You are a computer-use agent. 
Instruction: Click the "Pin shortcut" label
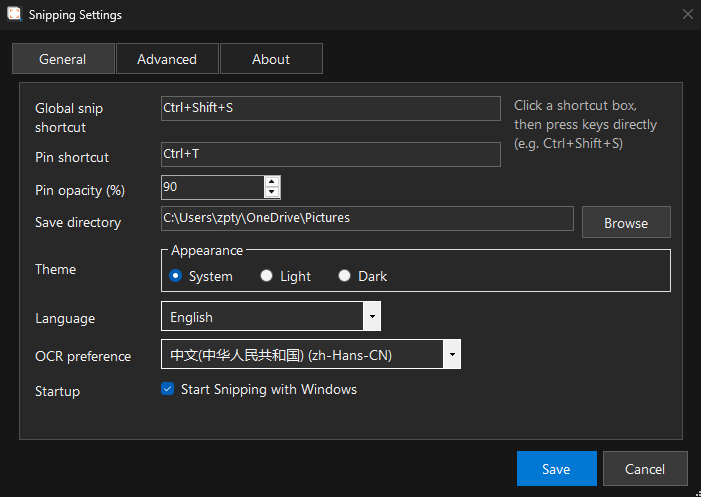[x=72, y=157]
